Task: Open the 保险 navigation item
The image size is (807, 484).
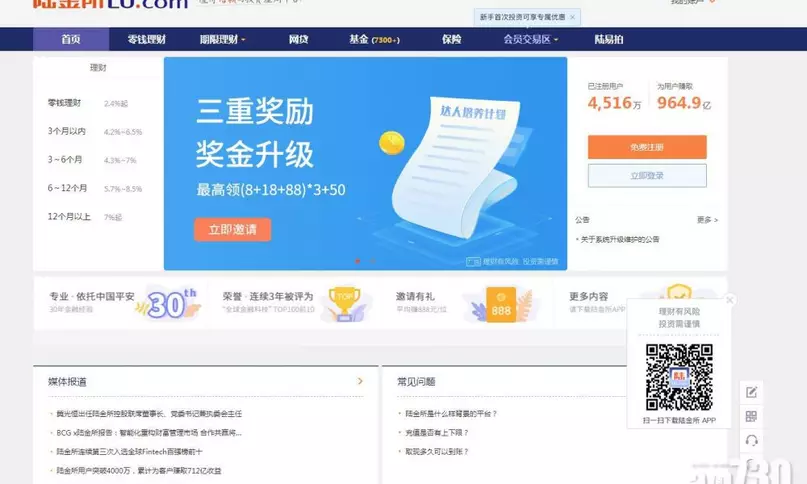Action: tap(451, 39)
